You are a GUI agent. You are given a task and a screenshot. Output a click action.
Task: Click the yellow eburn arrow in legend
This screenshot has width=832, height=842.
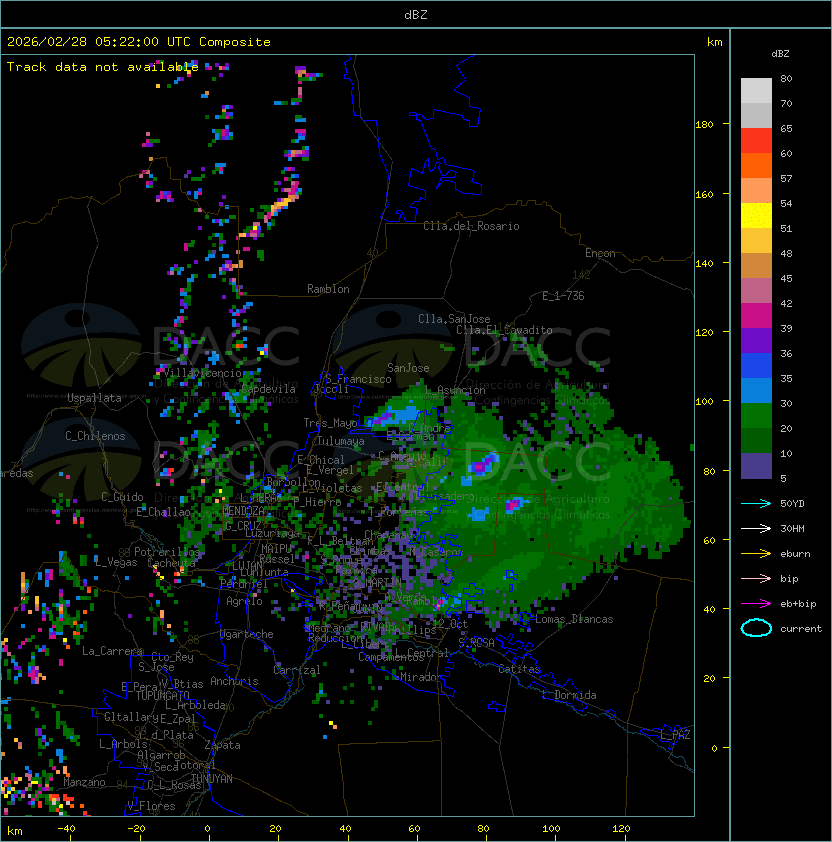[756, 554]
